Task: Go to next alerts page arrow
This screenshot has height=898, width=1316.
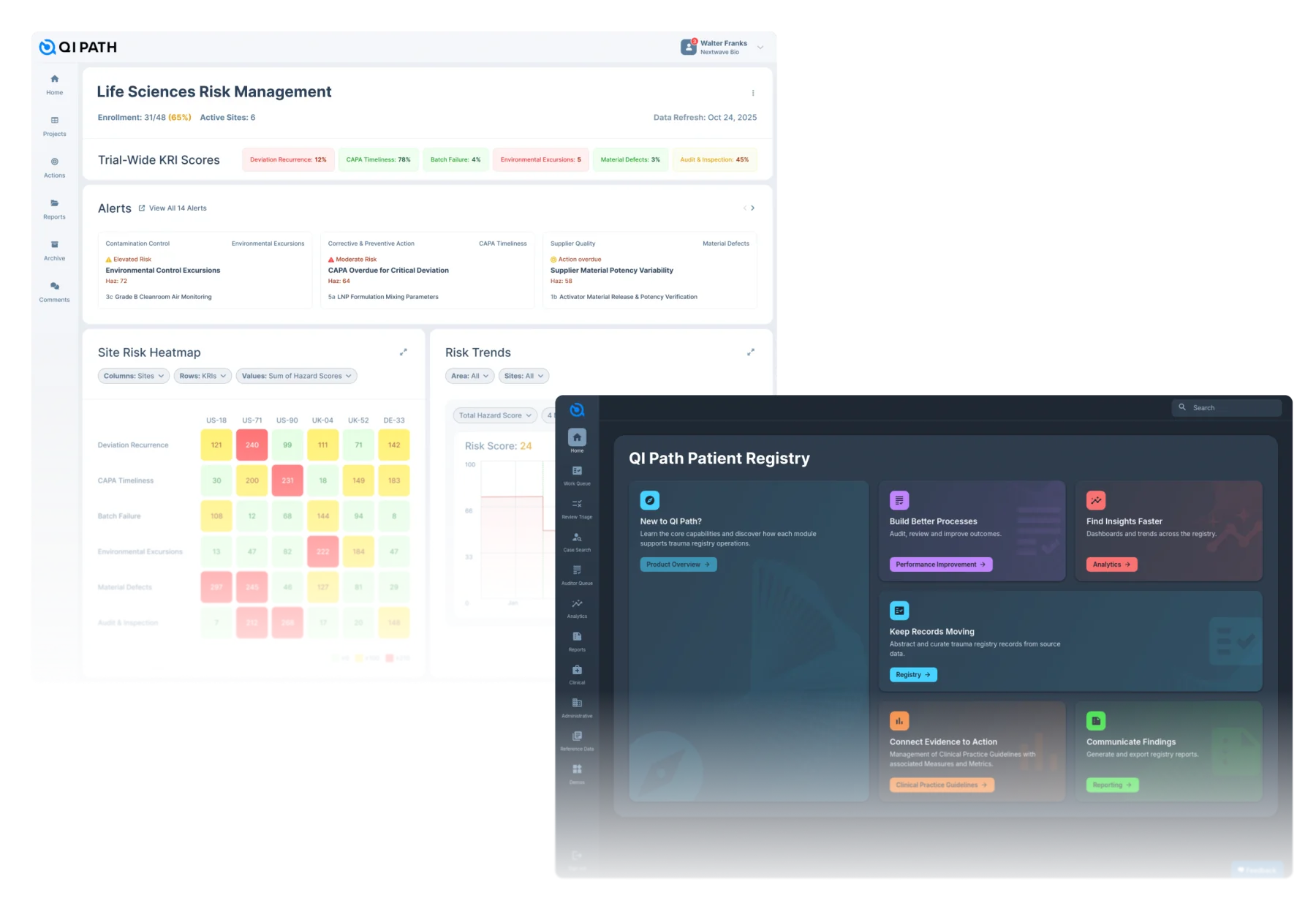Action: click(752, 208)
